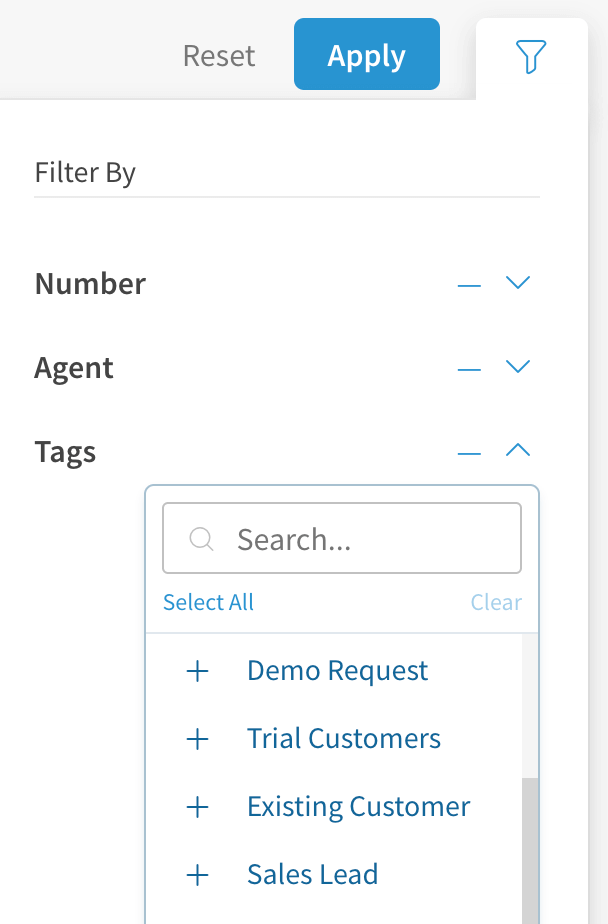Choose the Trial Customers tag

coord(343,739)
